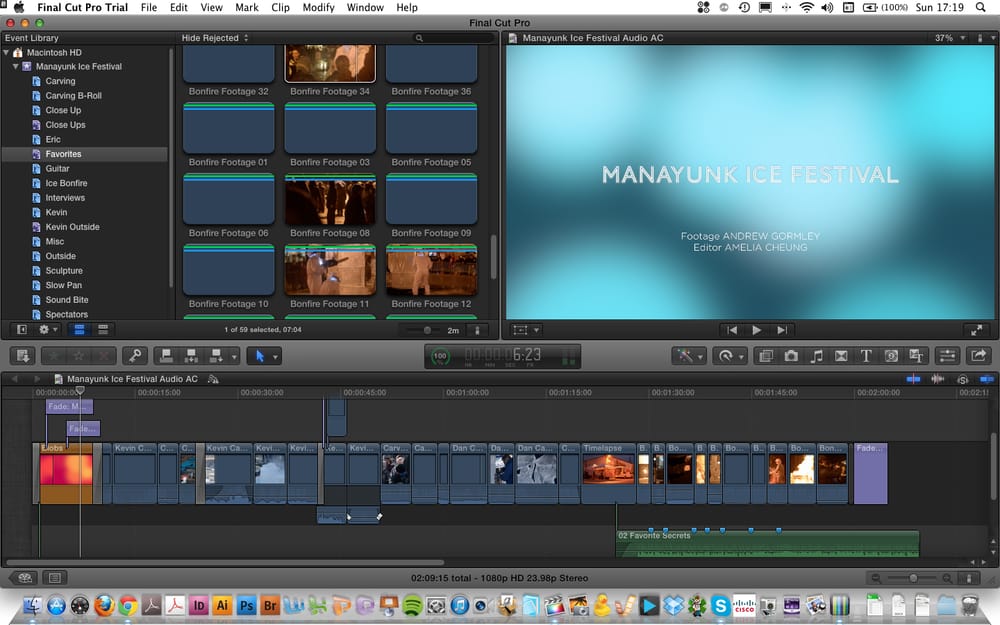The height and width of the screenshot is (625, 1000).
Task: Open the tool selection dropdown arrow
Action: (276, 357)
